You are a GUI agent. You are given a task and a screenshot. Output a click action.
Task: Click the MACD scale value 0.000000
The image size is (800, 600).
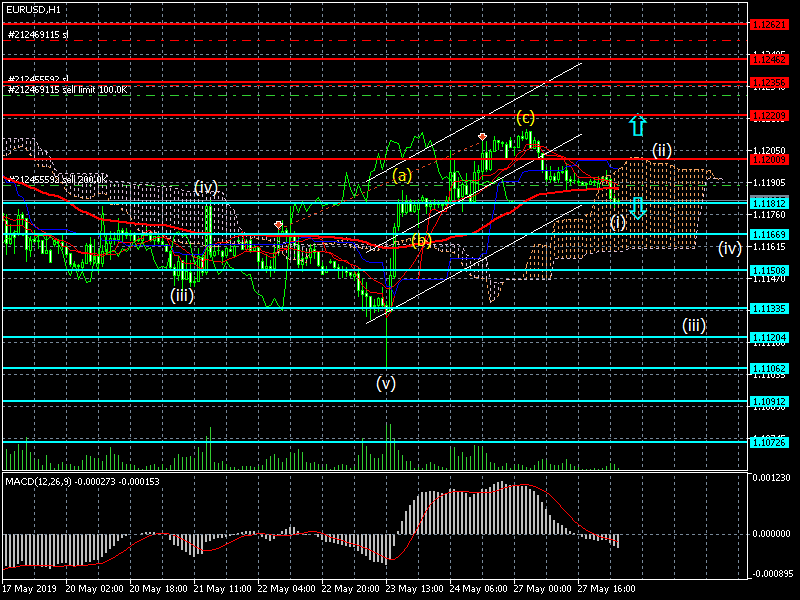771,534
